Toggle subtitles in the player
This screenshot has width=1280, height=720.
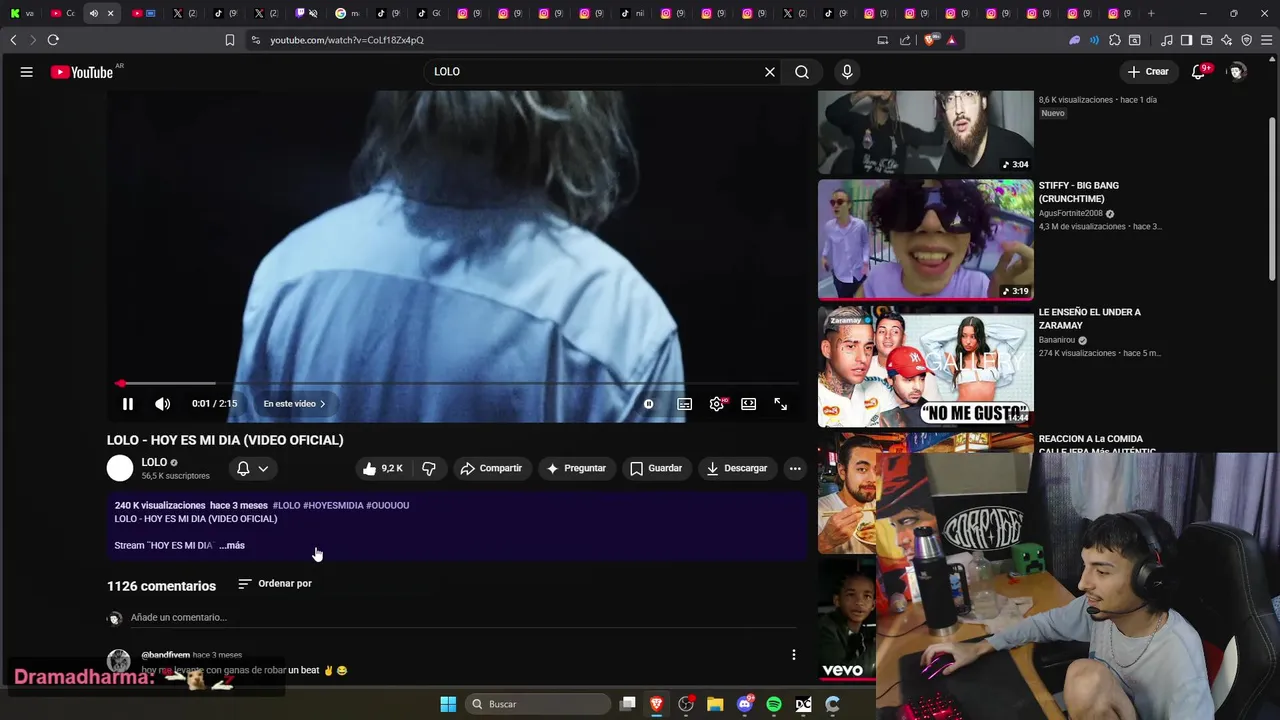pos(685,404)
